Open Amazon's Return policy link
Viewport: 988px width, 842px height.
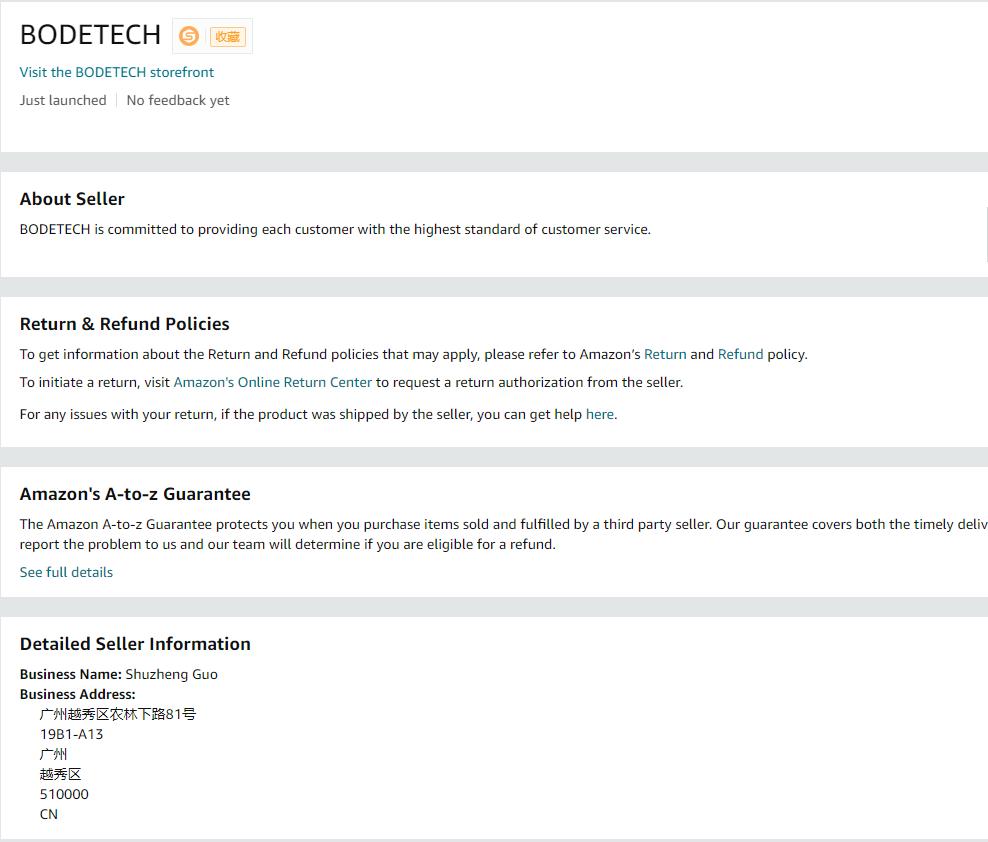[665, 354]
